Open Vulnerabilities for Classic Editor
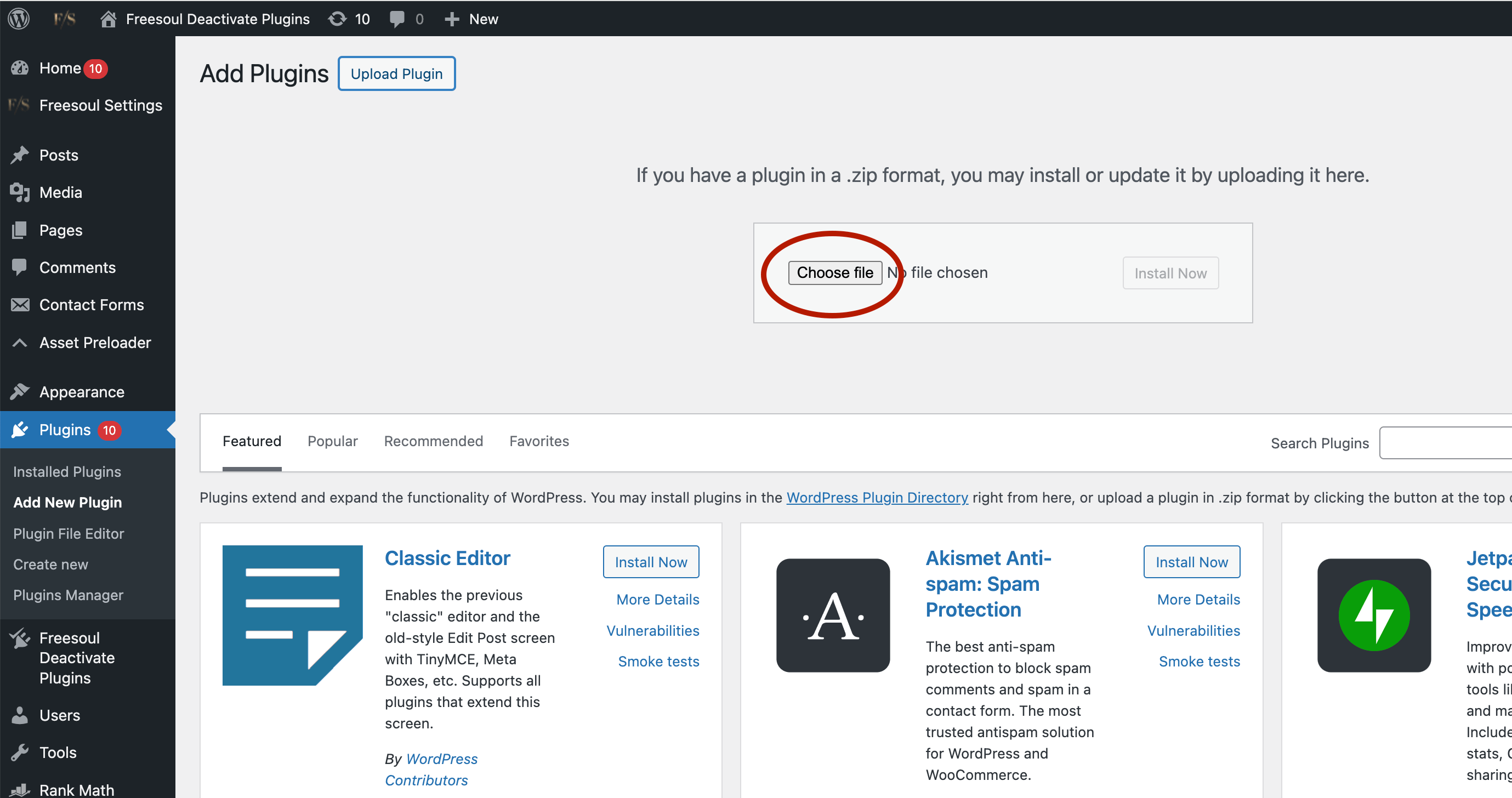The width and height of the screenshot is (1512, 798). tap(653, 630)
